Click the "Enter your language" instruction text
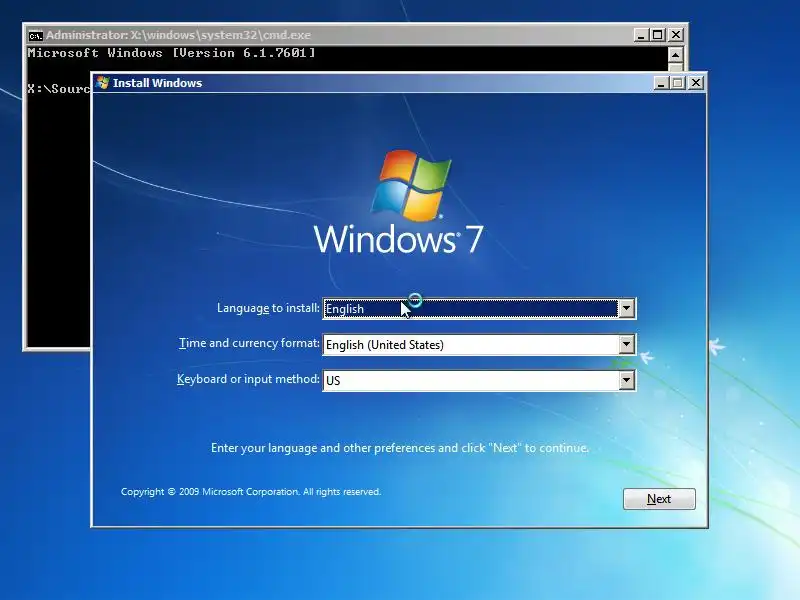 399,448
